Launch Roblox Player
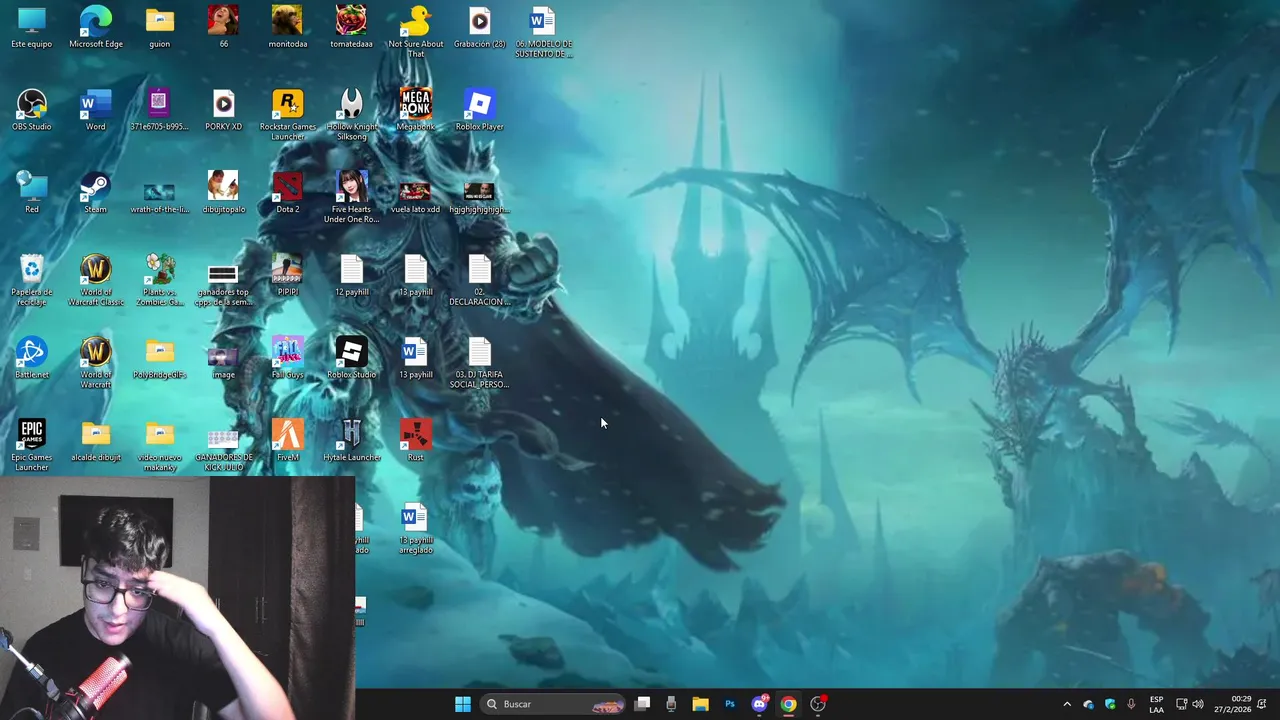 pos(480,110)
